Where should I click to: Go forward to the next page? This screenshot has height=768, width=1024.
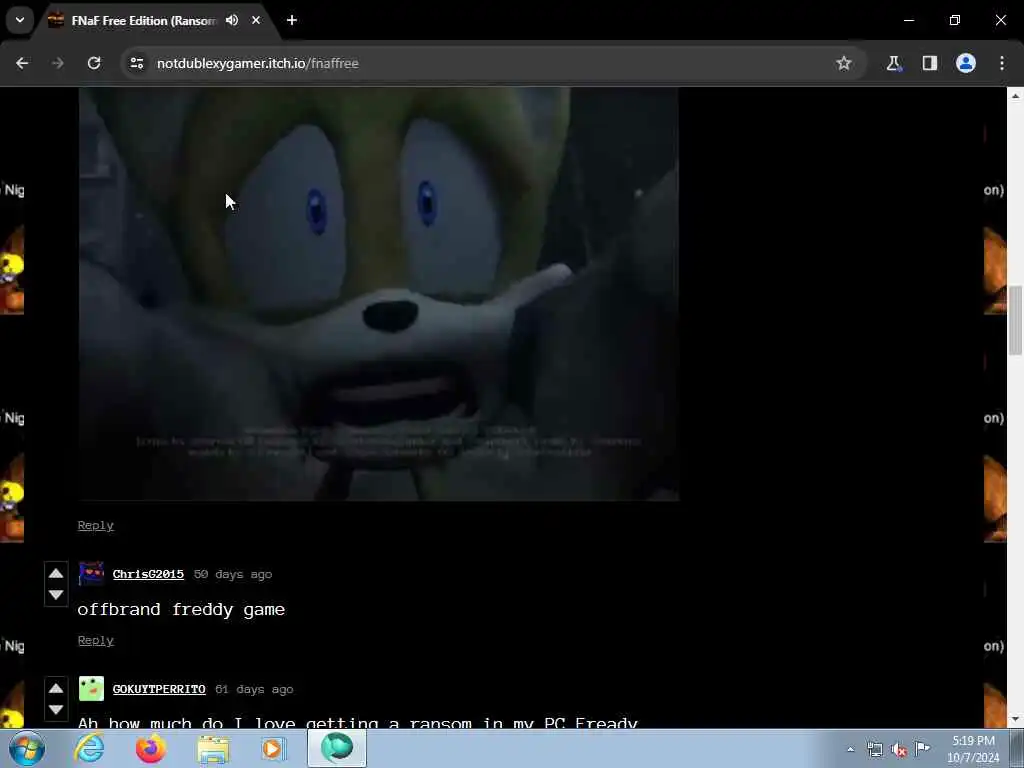pos(58,63)
